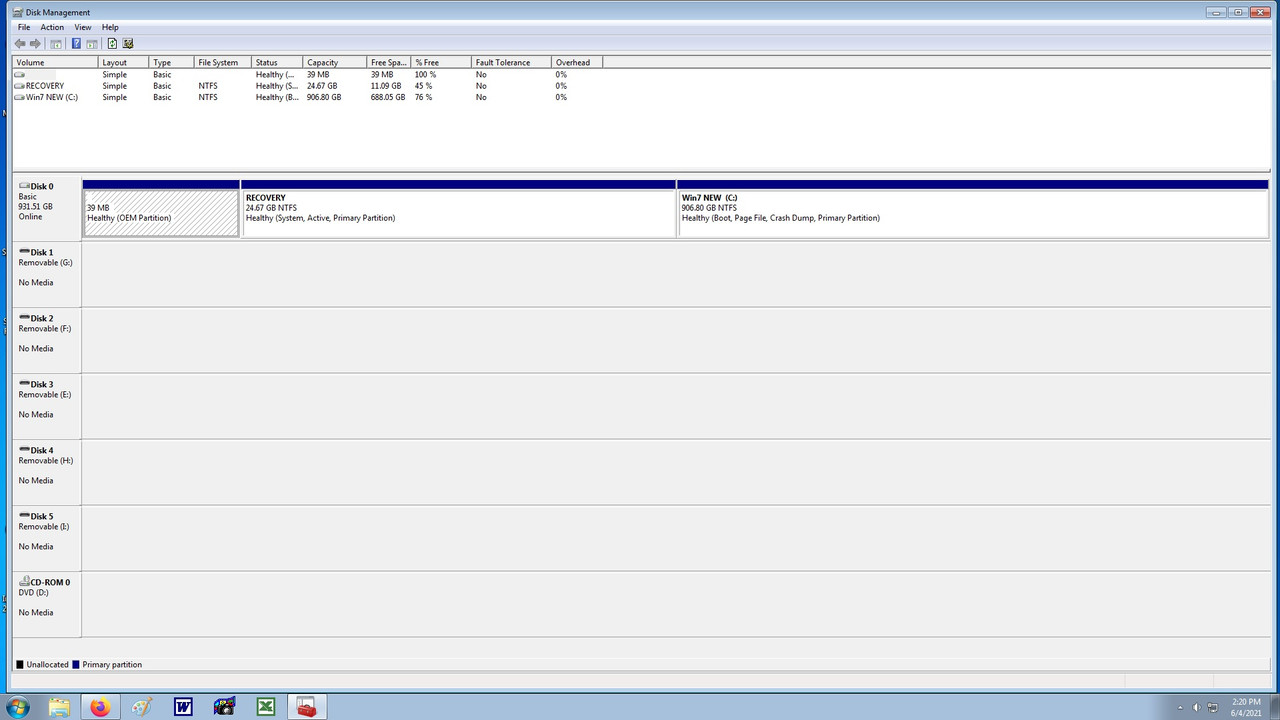Click the Start button
1280x720 pixels.
pyautogui.click(x=18, y=706)
